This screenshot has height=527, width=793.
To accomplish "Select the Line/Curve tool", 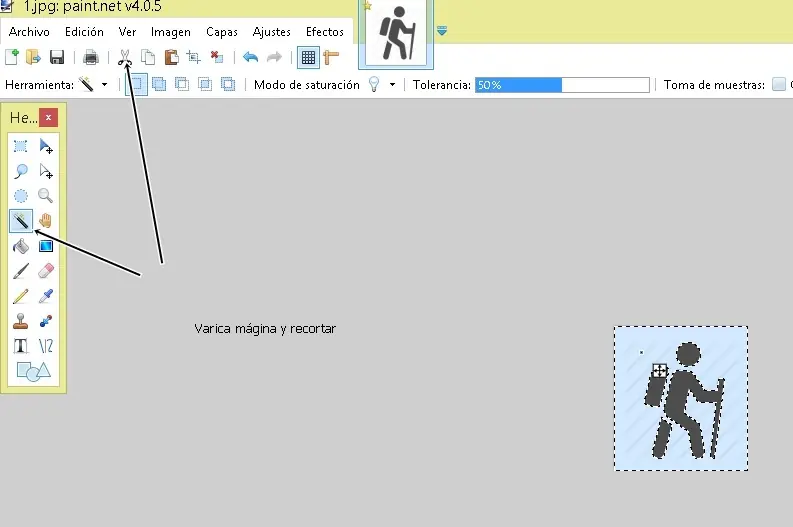I will point(46,346).
